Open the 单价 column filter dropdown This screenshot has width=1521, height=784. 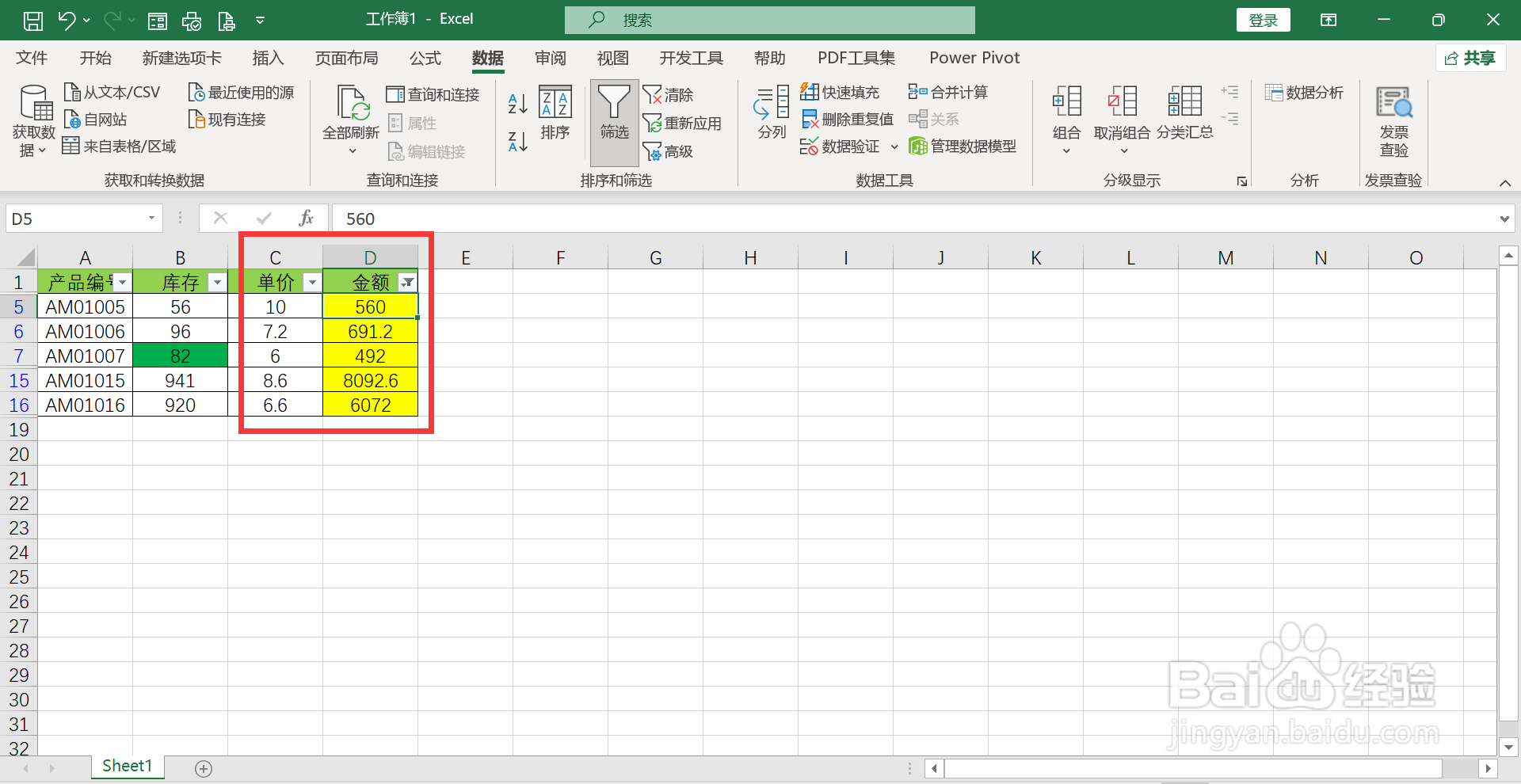312,283
